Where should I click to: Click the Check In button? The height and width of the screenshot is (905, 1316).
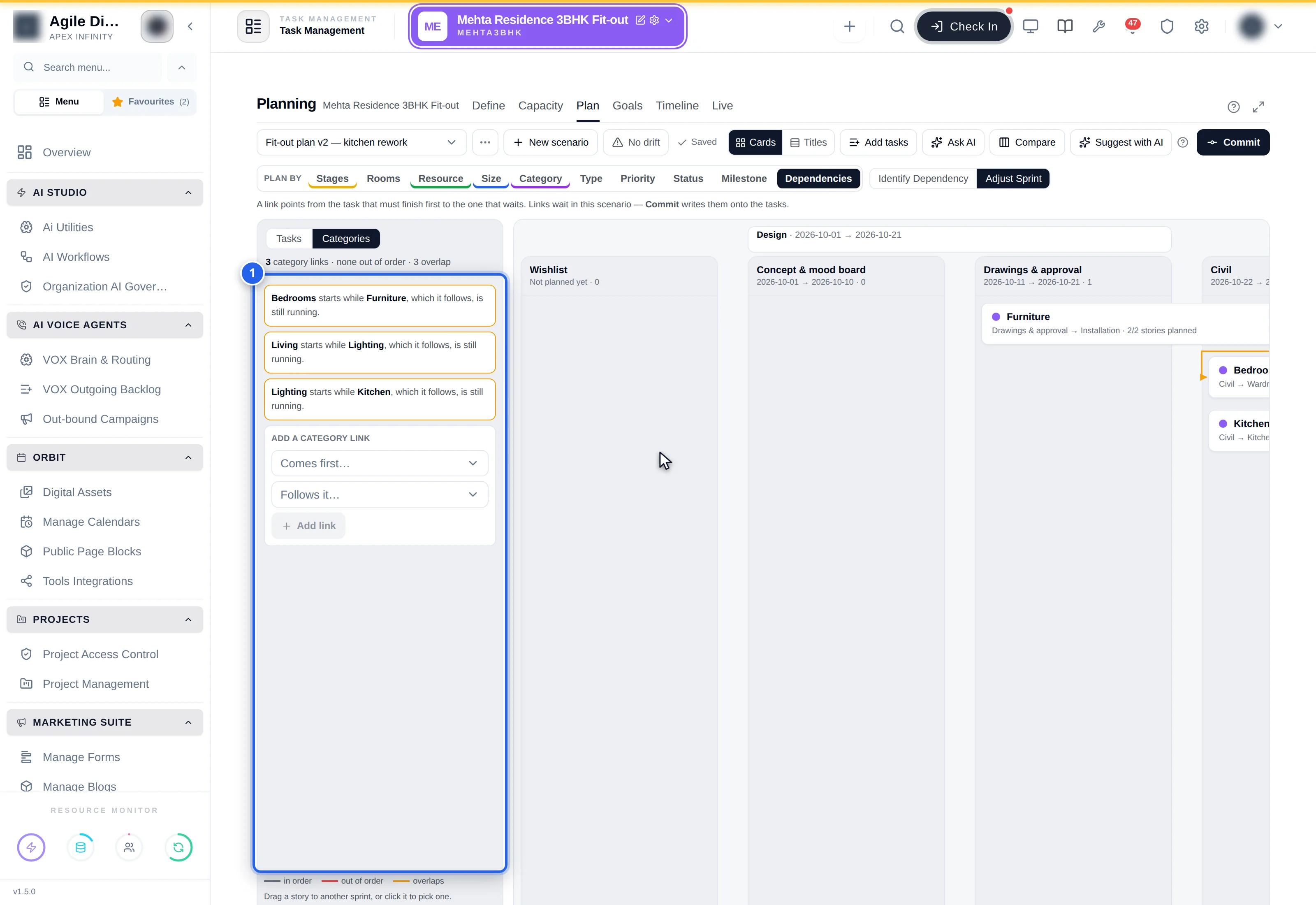pos(964,26)
